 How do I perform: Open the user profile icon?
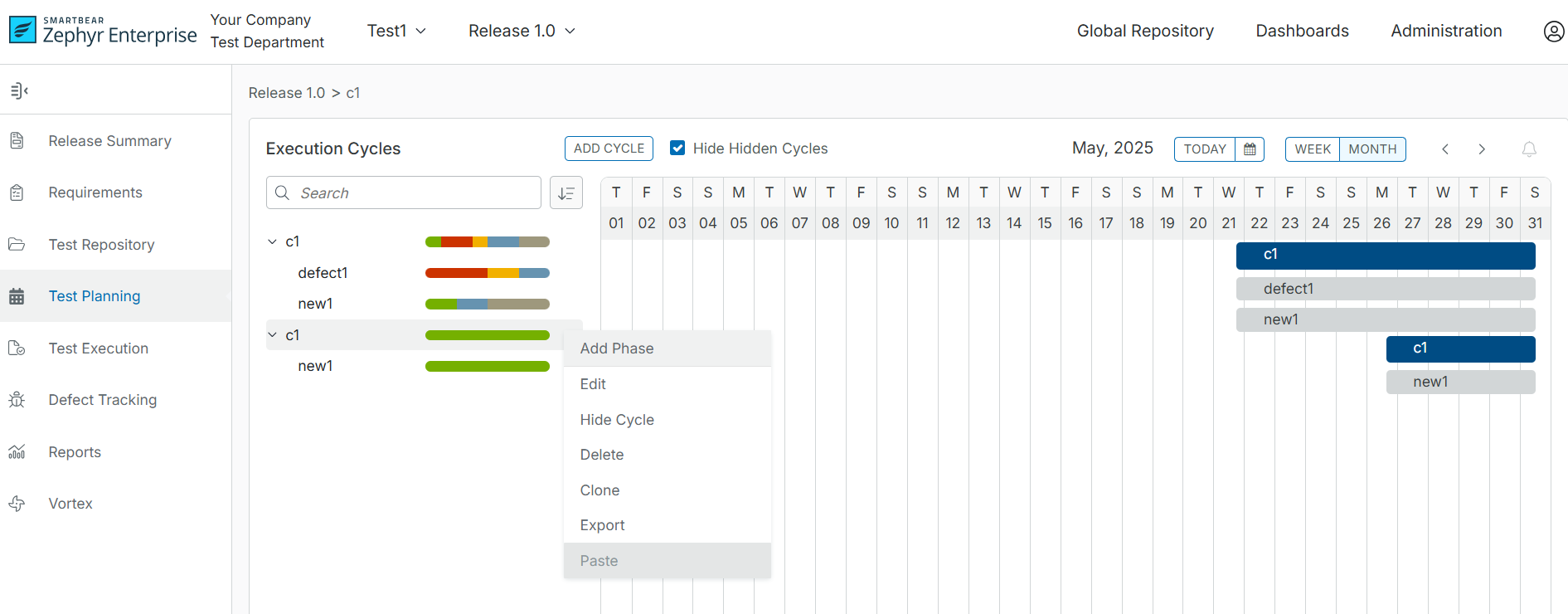click(x=1553, y=32)
